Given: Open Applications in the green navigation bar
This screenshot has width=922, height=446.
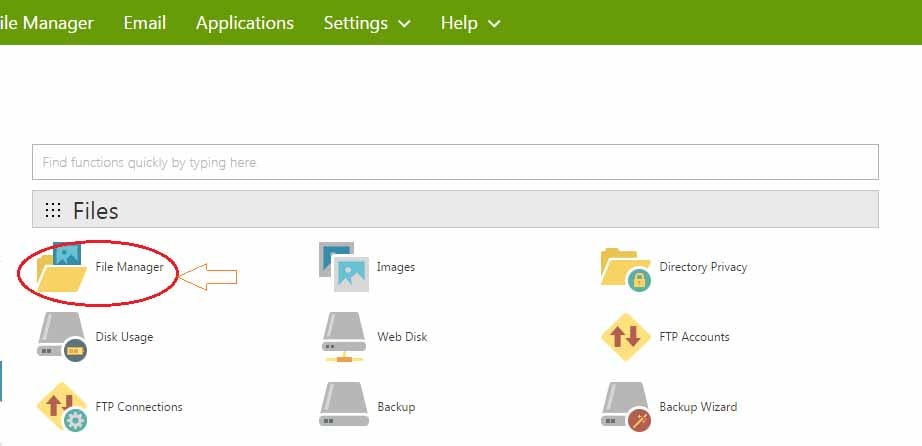Looking at the screenshot, I should (245, 22).
